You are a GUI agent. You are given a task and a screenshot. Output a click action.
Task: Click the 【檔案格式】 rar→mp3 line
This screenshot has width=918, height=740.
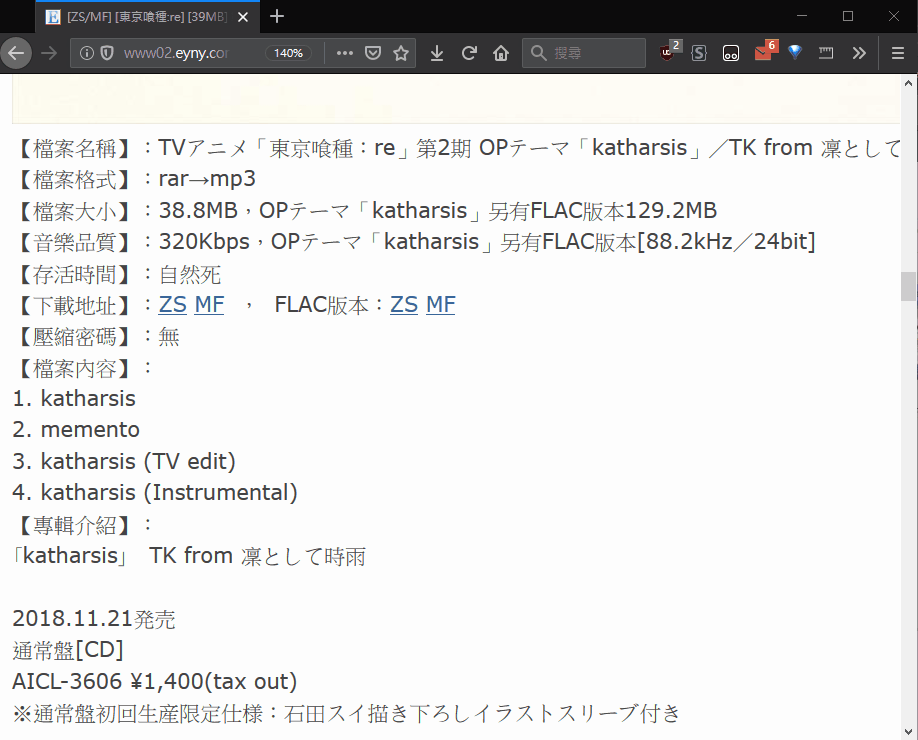135,179
